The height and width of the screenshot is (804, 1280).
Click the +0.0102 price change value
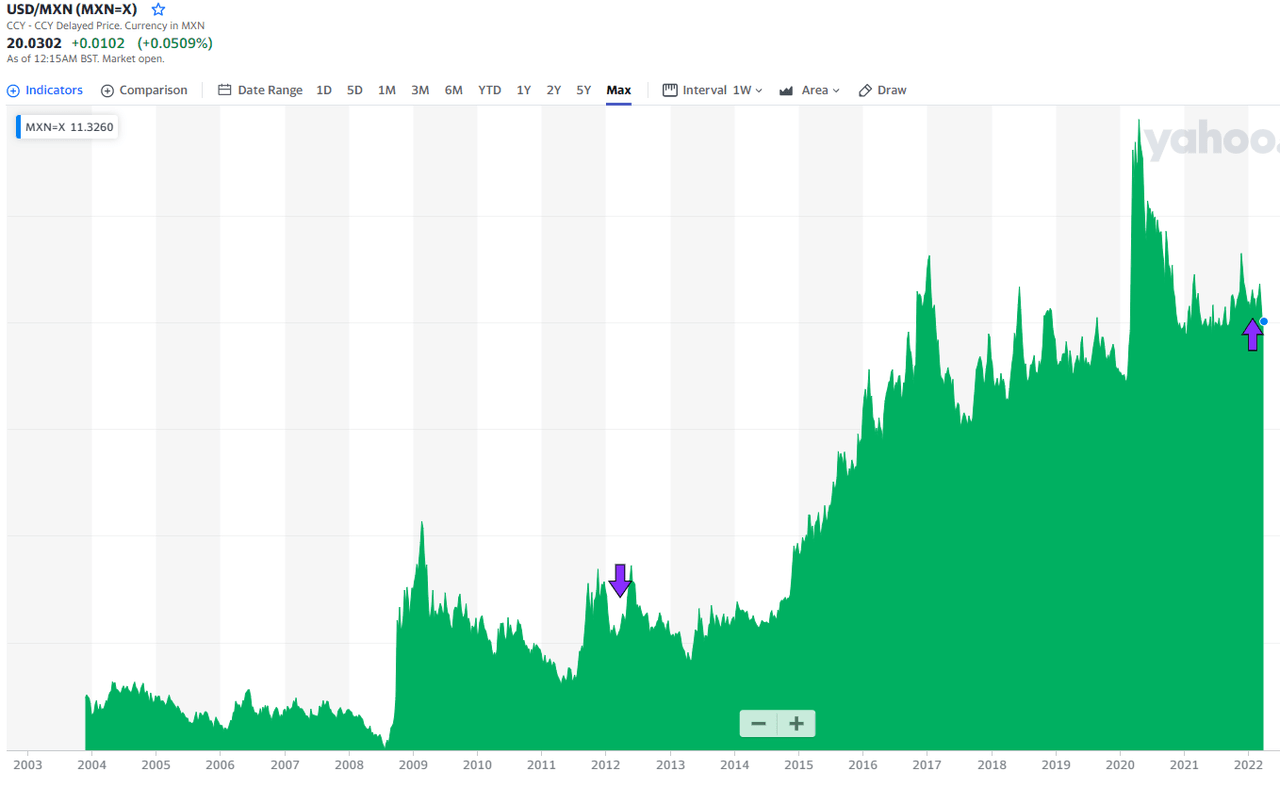(98, 43)
